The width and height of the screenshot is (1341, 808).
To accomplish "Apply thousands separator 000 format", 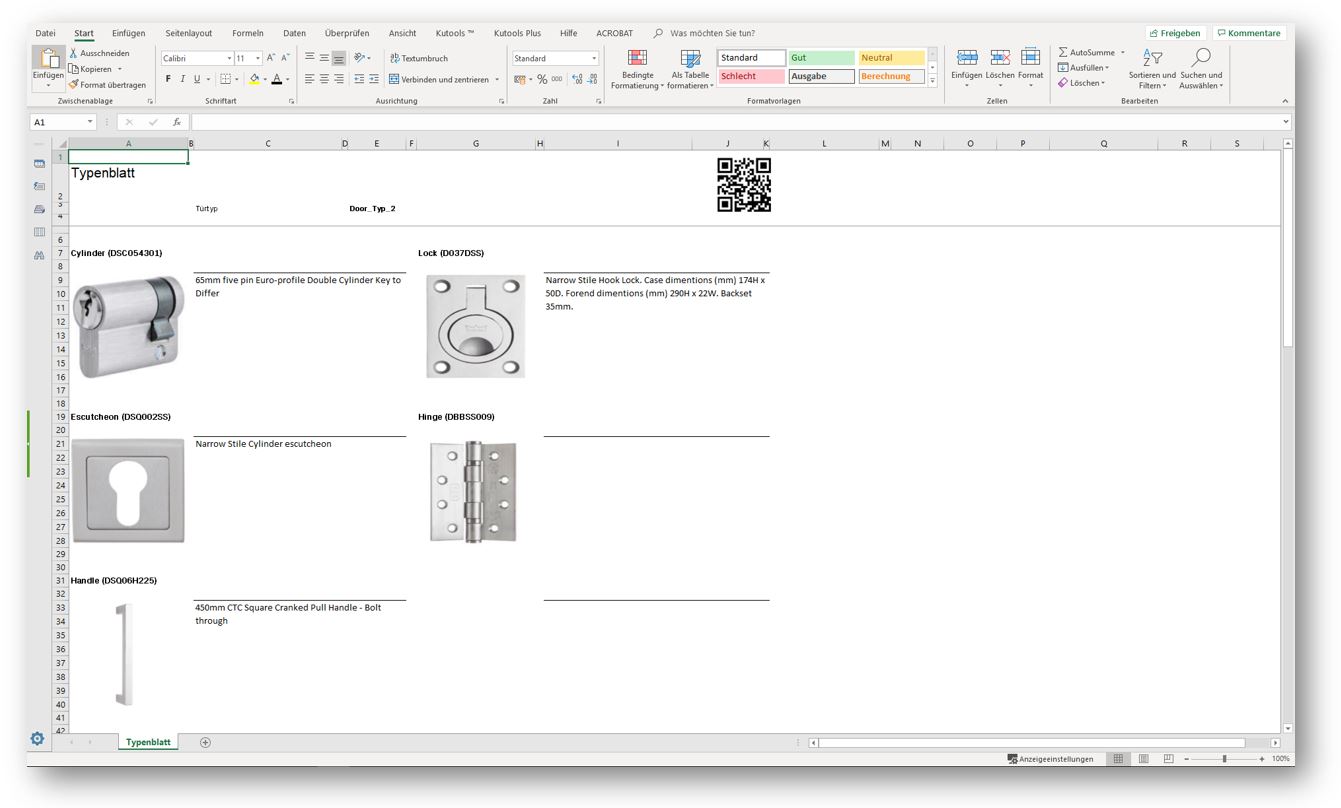I will [x=557, y=79].
